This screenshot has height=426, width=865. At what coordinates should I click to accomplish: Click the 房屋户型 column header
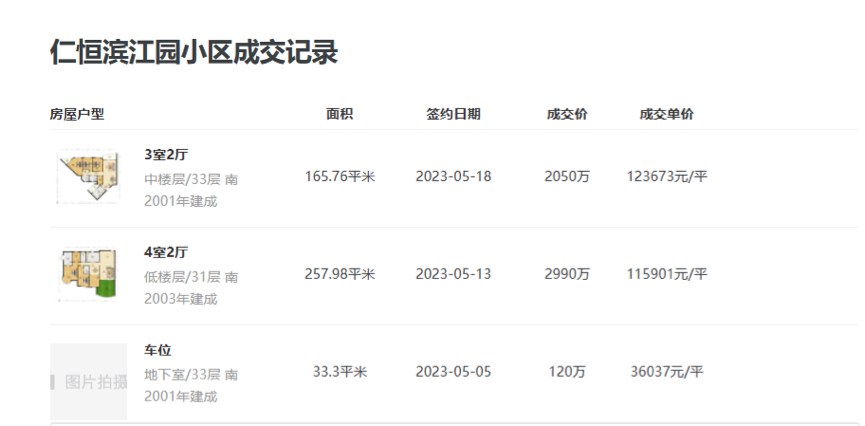(77, 114)
